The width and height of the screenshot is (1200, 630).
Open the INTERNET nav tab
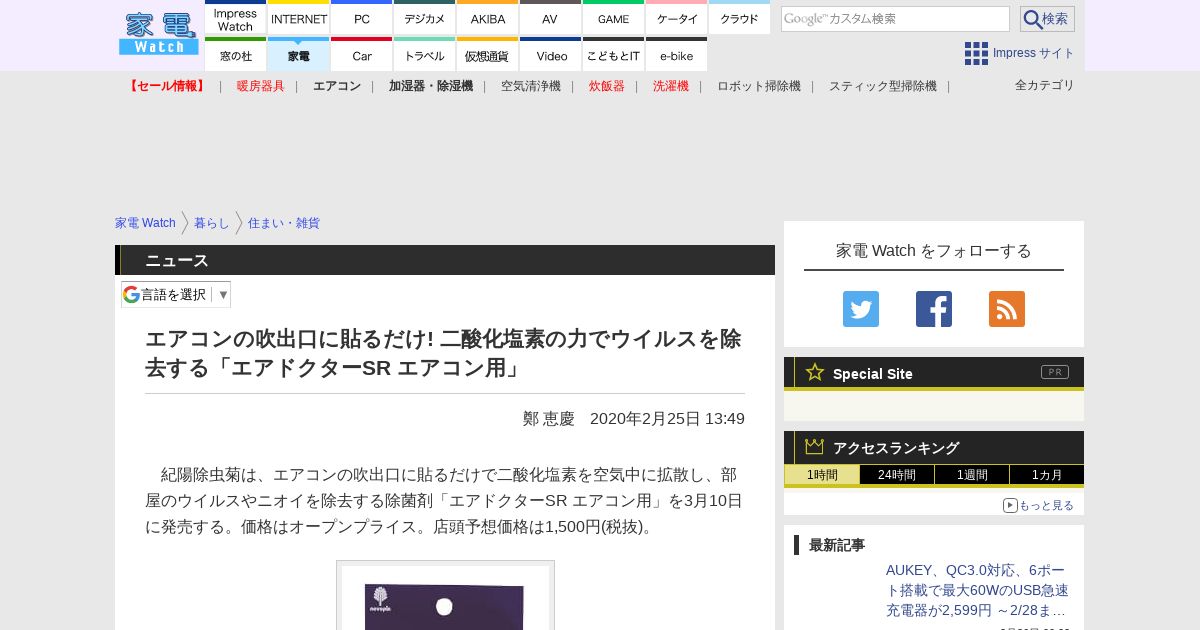[299, 18]
